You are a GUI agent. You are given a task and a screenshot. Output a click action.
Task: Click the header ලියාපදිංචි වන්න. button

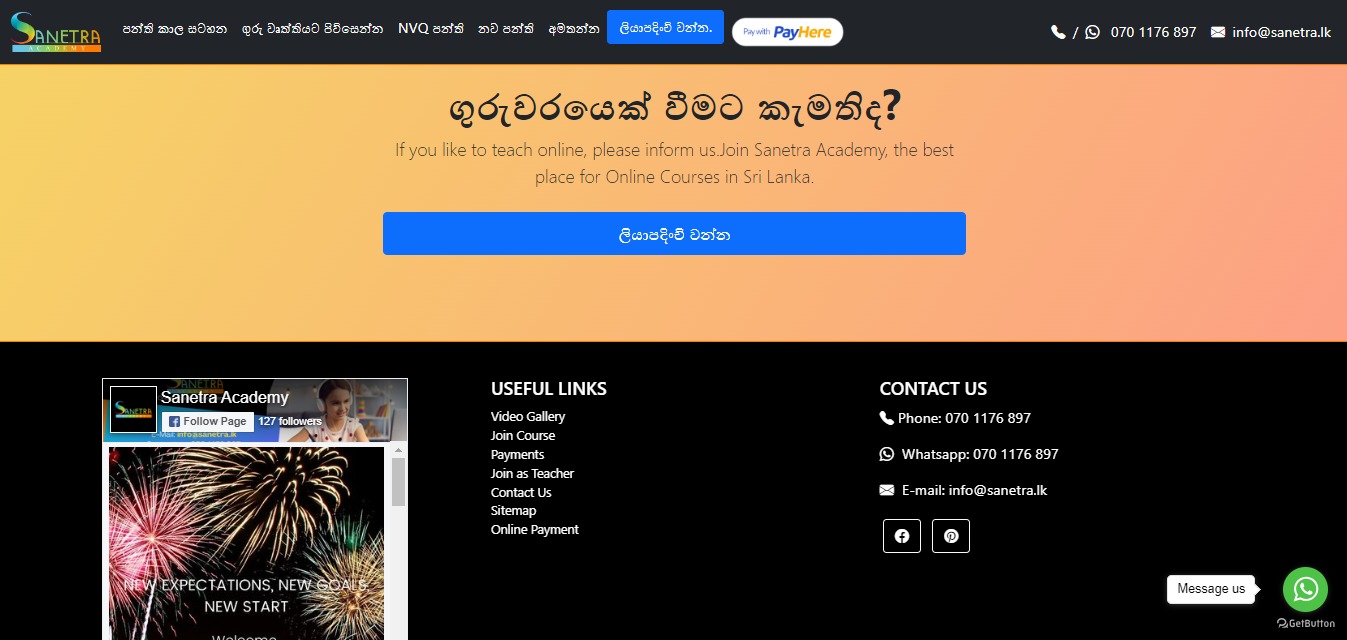[665, 27]
